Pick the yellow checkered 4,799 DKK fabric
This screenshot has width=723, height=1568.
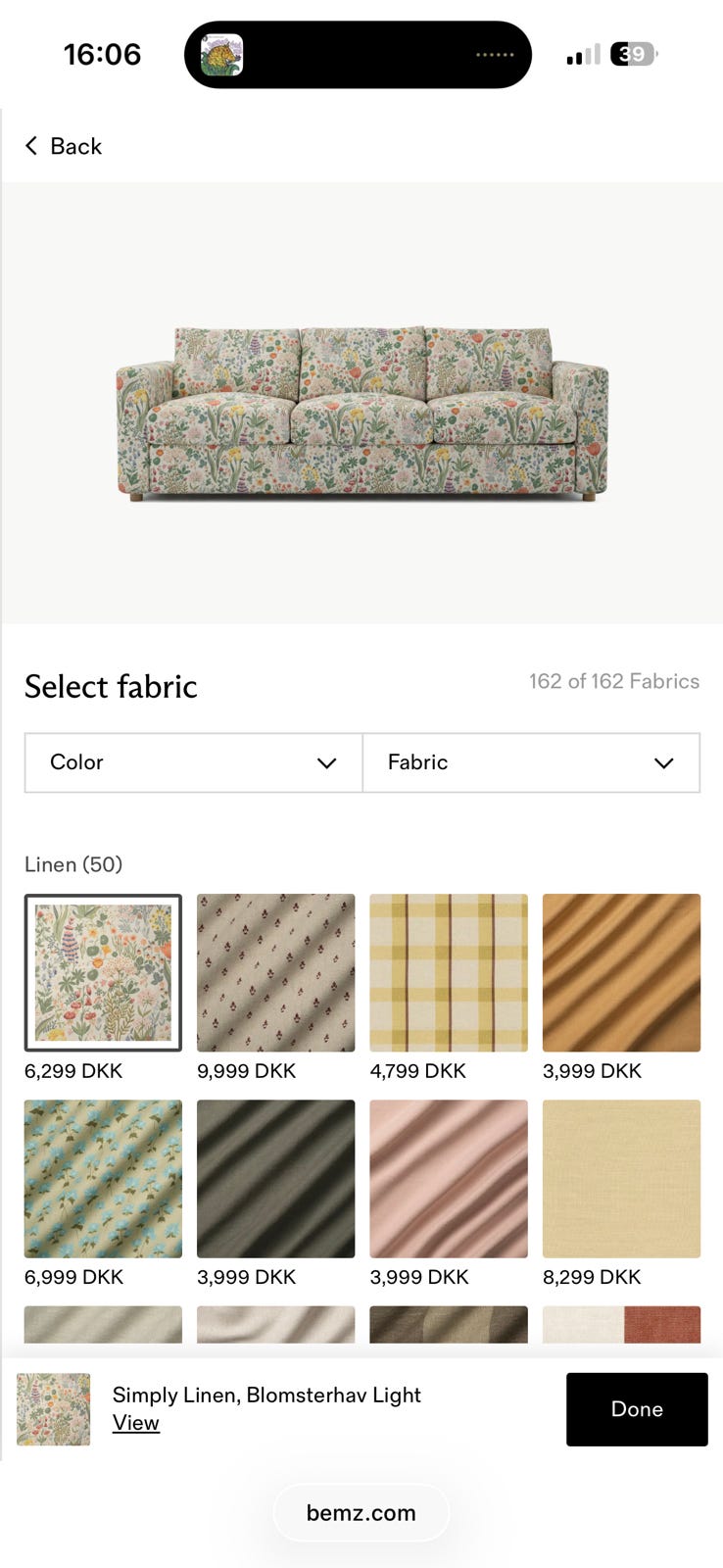point(448,972)
